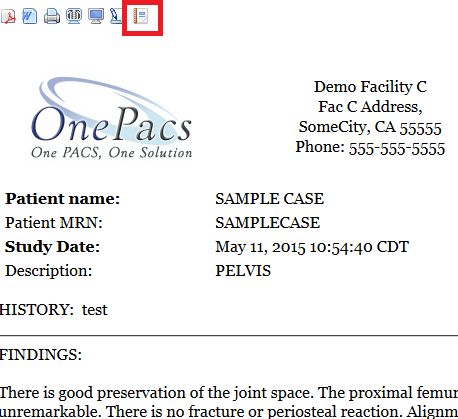Click the HISTORY: test line
The image size is (458, 419).
pos(53,310)
